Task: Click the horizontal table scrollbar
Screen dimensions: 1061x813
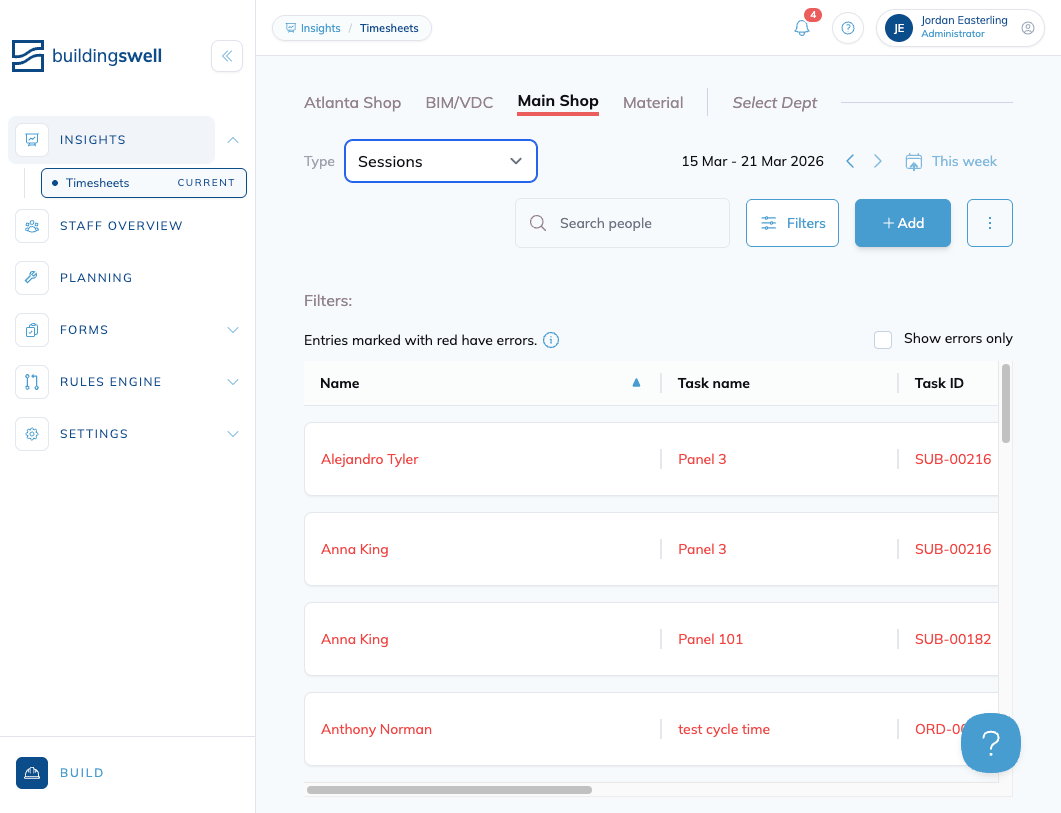Action: tap(449, 790)
